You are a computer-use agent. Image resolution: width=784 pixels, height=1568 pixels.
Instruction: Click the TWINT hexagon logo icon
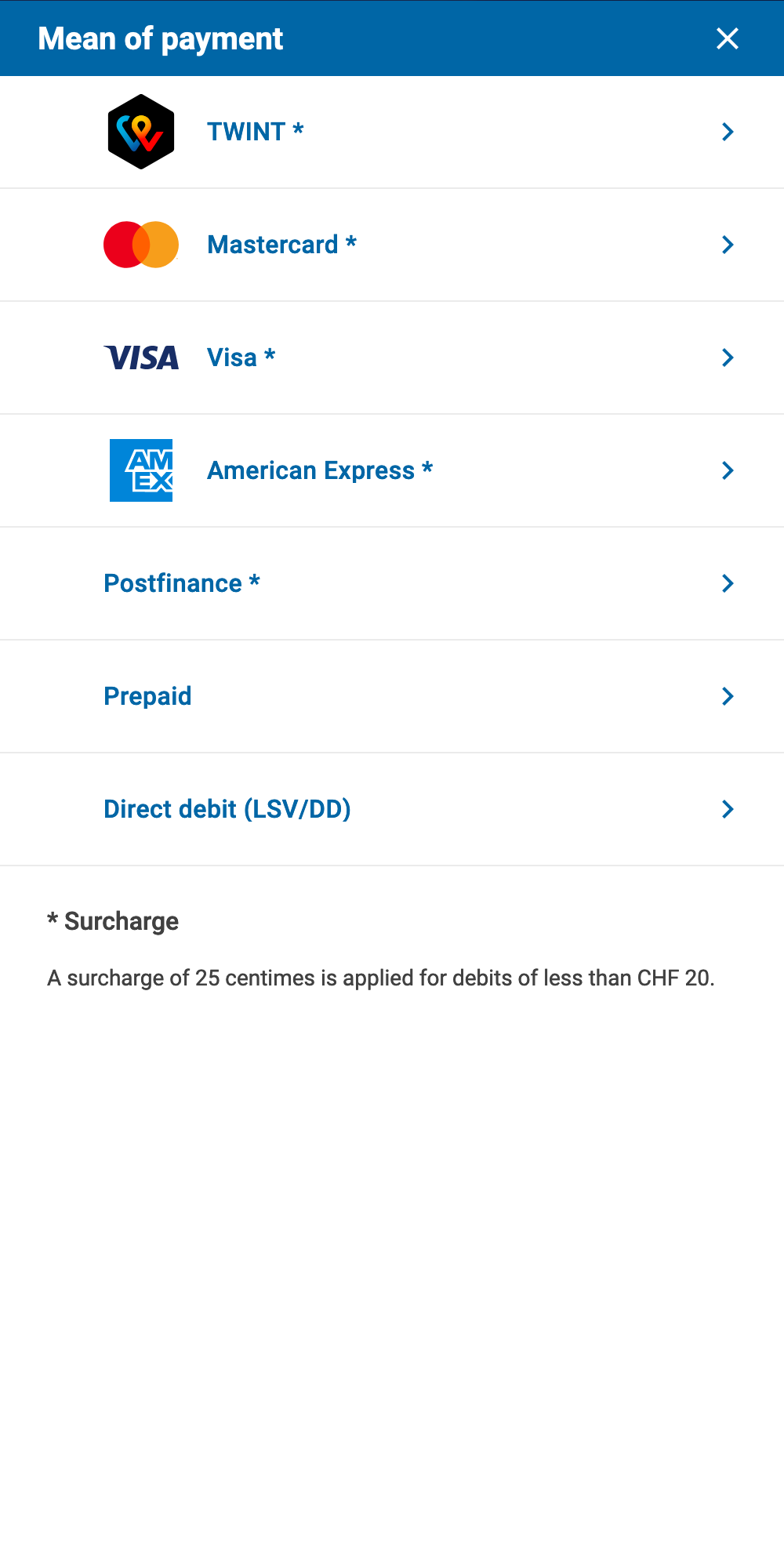pos(141,132)
